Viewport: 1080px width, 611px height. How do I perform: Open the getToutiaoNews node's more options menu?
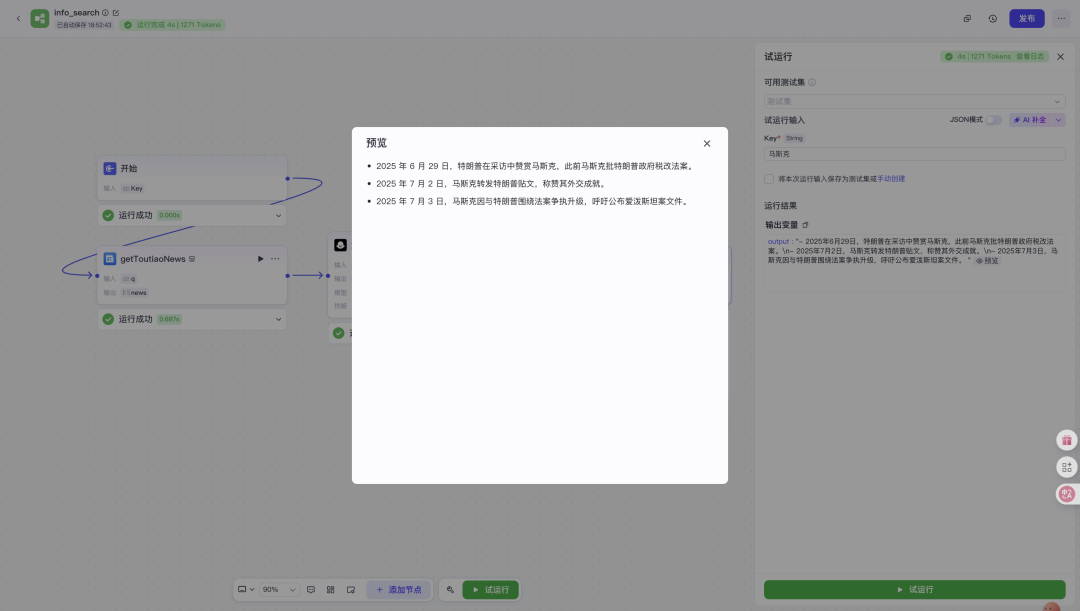click(275, 258)
